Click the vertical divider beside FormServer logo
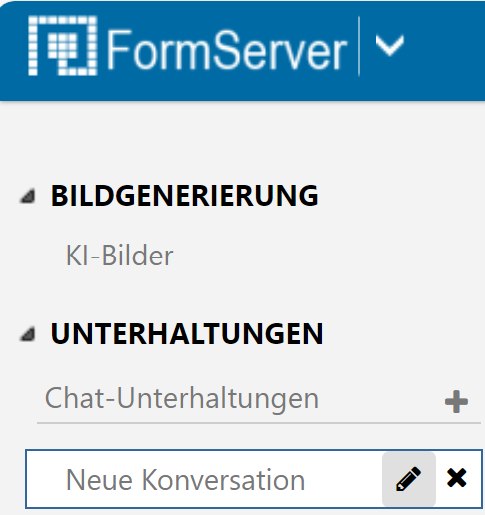The image size is (485, 515). click(x=359, y=46)
